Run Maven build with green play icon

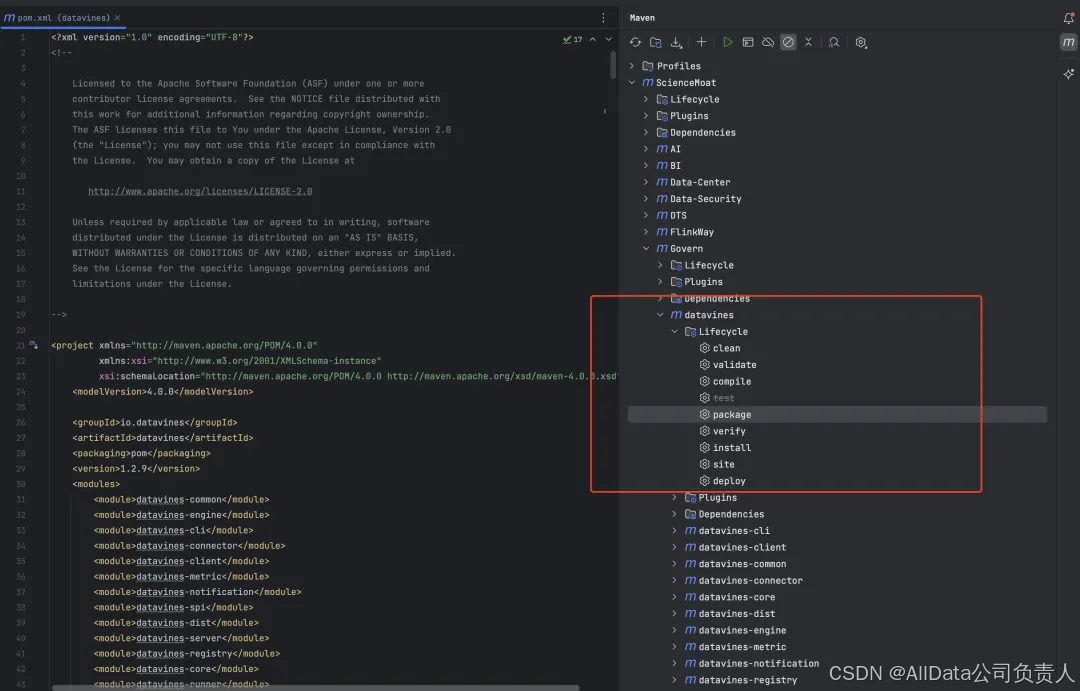(727, 43)
